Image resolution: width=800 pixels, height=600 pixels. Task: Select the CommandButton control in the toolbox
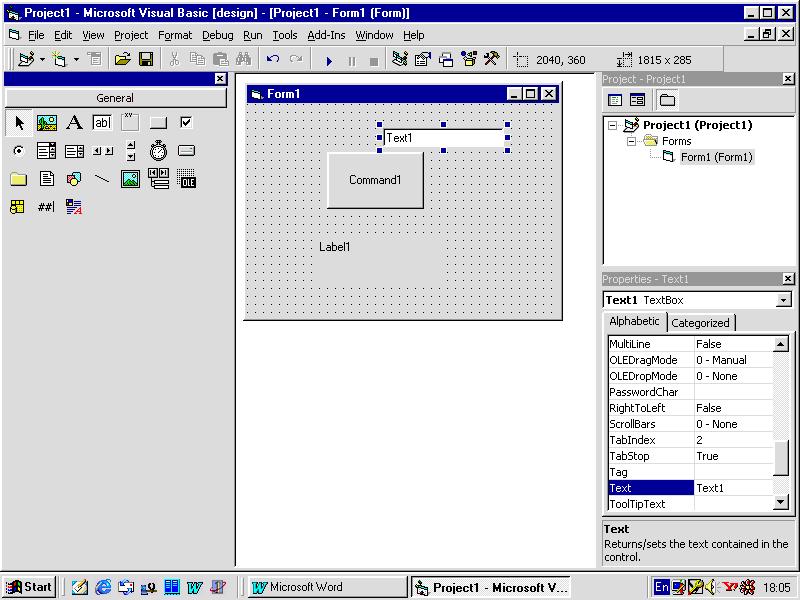click(x=158, y=122)
